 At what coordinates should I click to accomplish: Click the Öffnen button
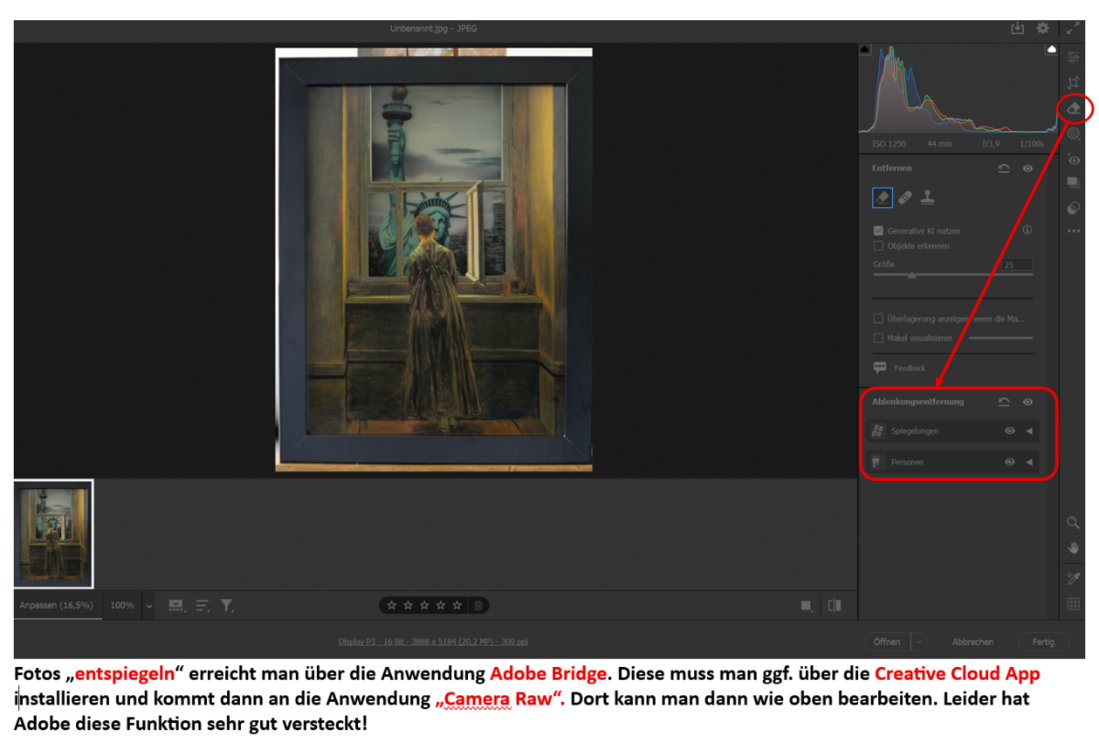pos(887,641)
